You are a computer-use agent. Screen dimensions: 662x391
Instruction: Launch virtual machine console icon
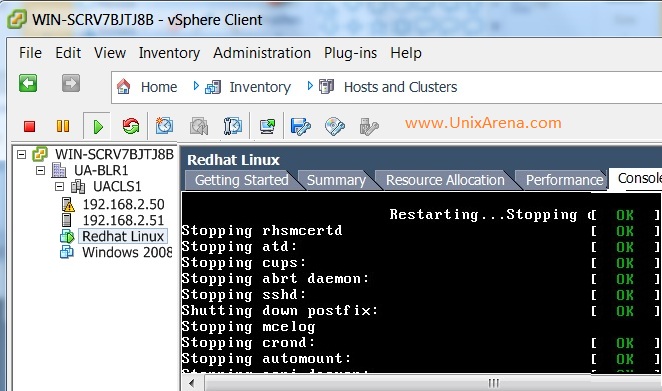[x=267, y=126]
